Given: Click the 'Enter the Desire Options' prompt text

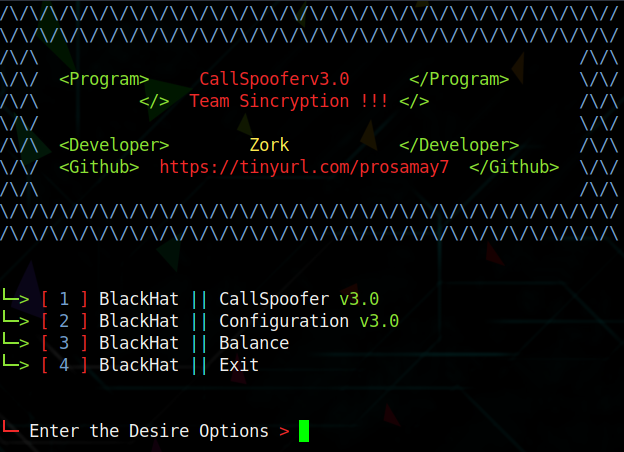Looking at the screenshot, I should [149, 431].
